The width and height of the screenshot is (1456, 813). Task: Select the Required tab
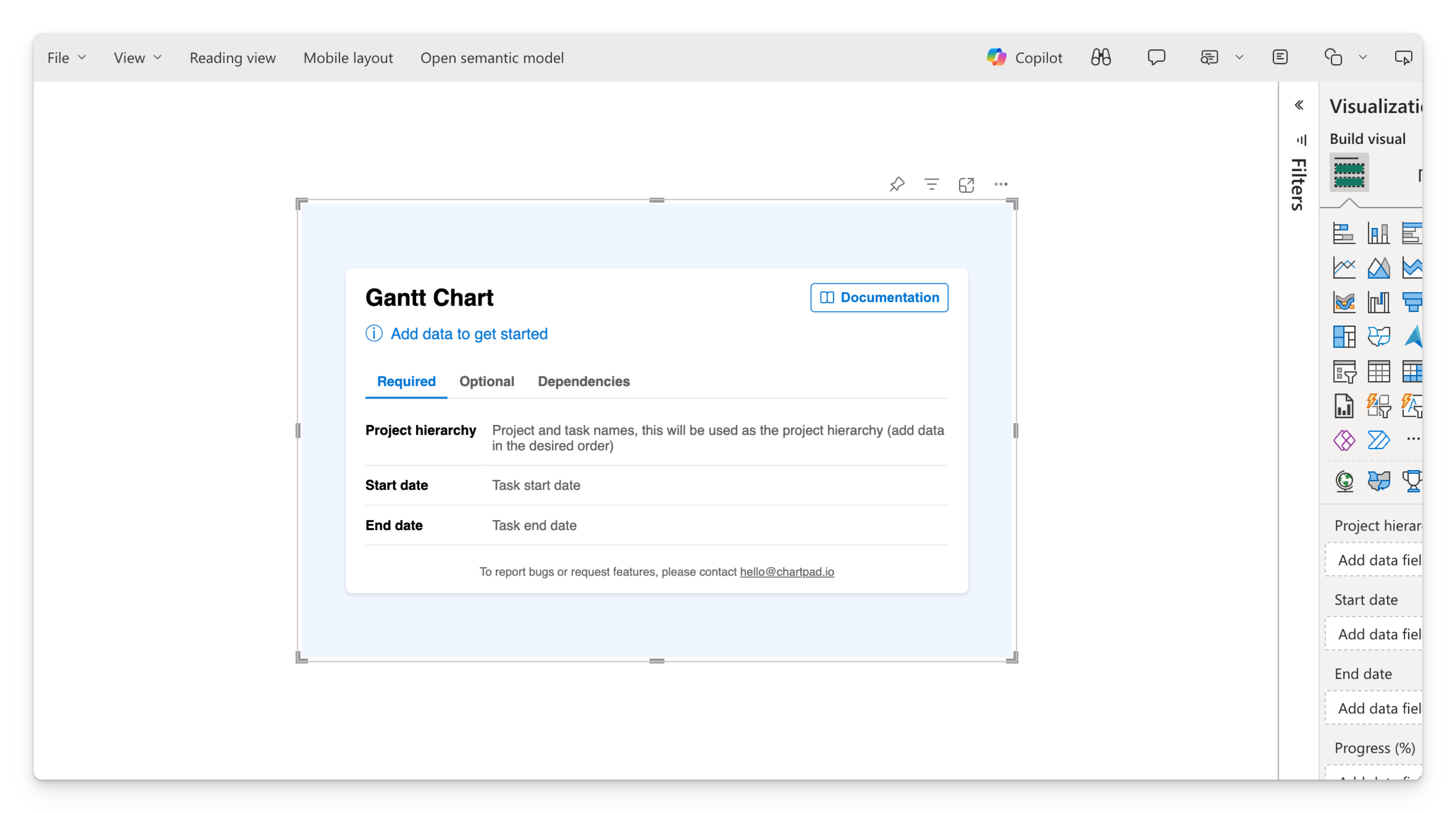point(406,381)
